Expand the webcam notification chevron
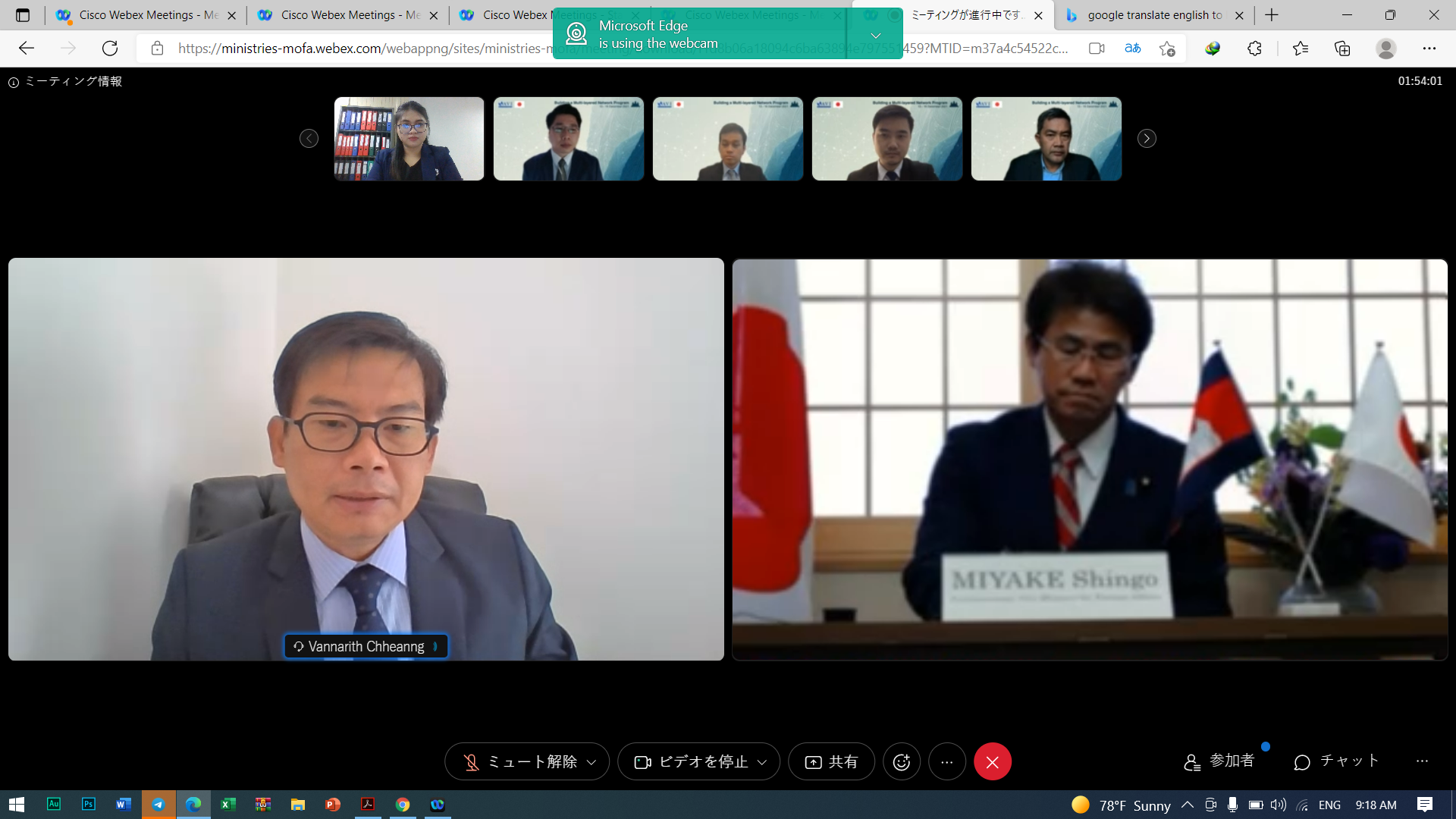 click(875, 35)
